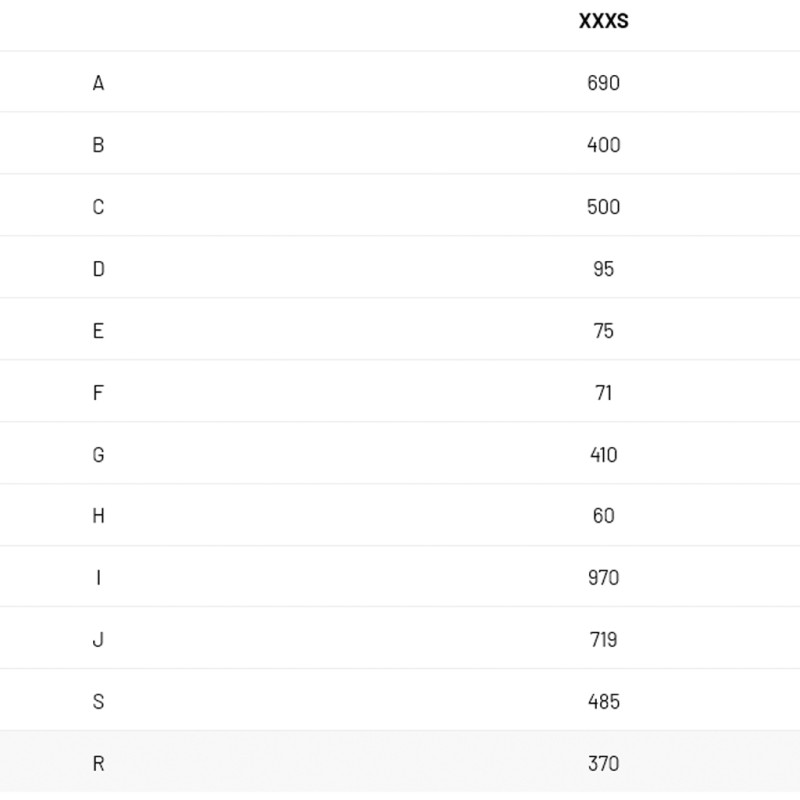Click the value 690 in row A
This screenshot has height=800, width=800.
[x=603, y=83]
